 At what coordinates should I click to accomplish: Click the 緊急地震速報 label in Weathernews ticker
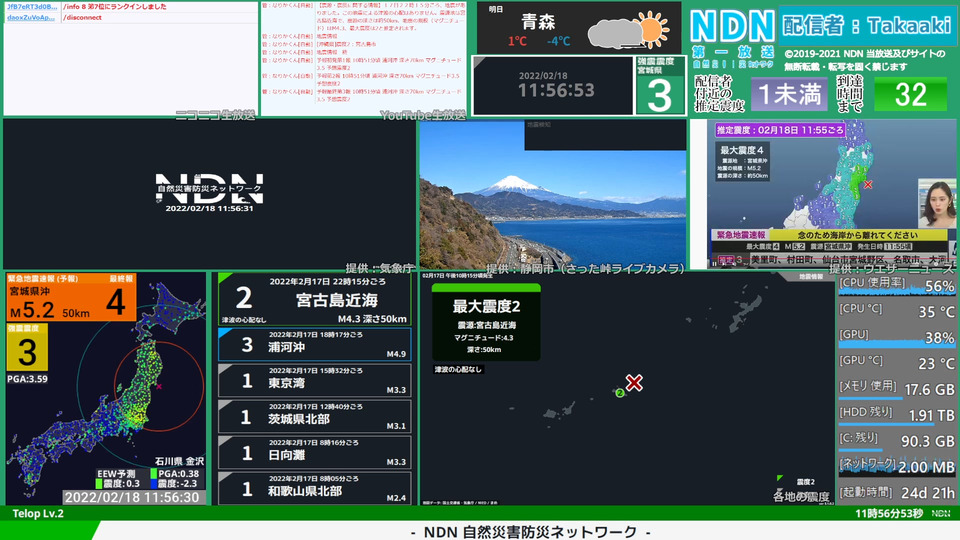741,235
